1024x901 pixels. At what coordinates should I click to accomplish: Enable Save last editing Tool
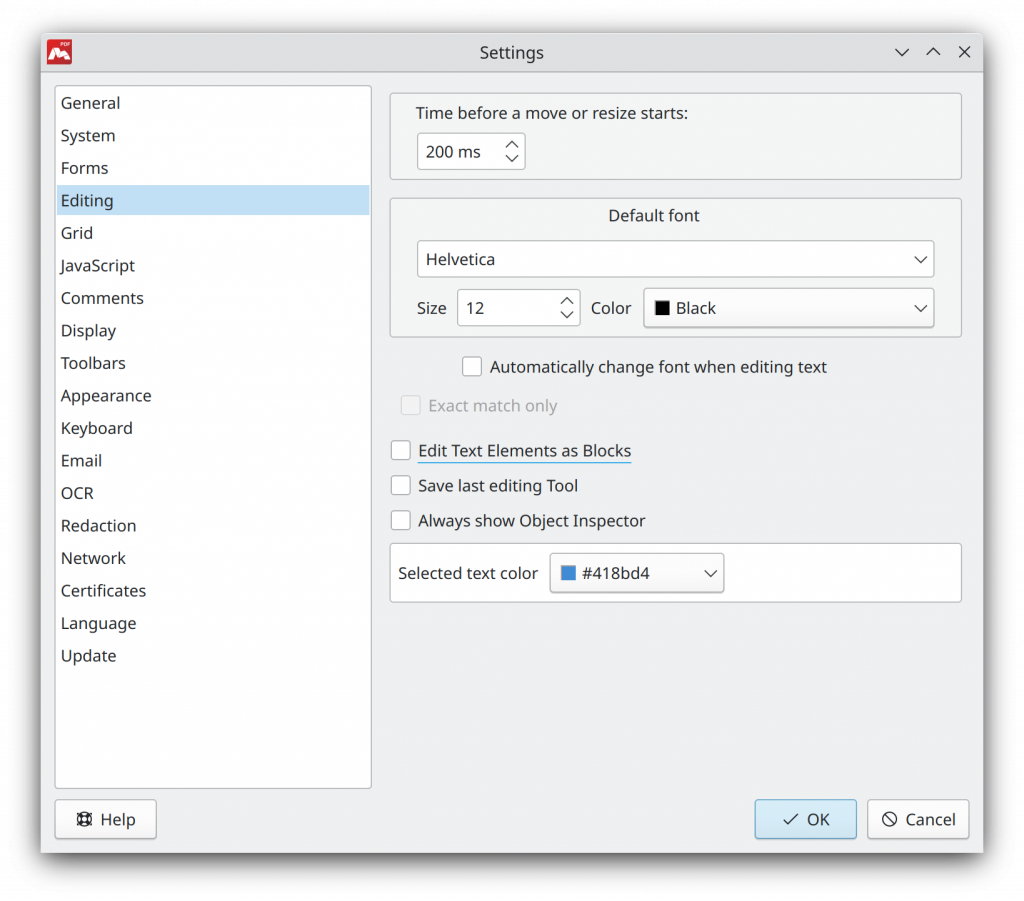(x=400, y=485)
